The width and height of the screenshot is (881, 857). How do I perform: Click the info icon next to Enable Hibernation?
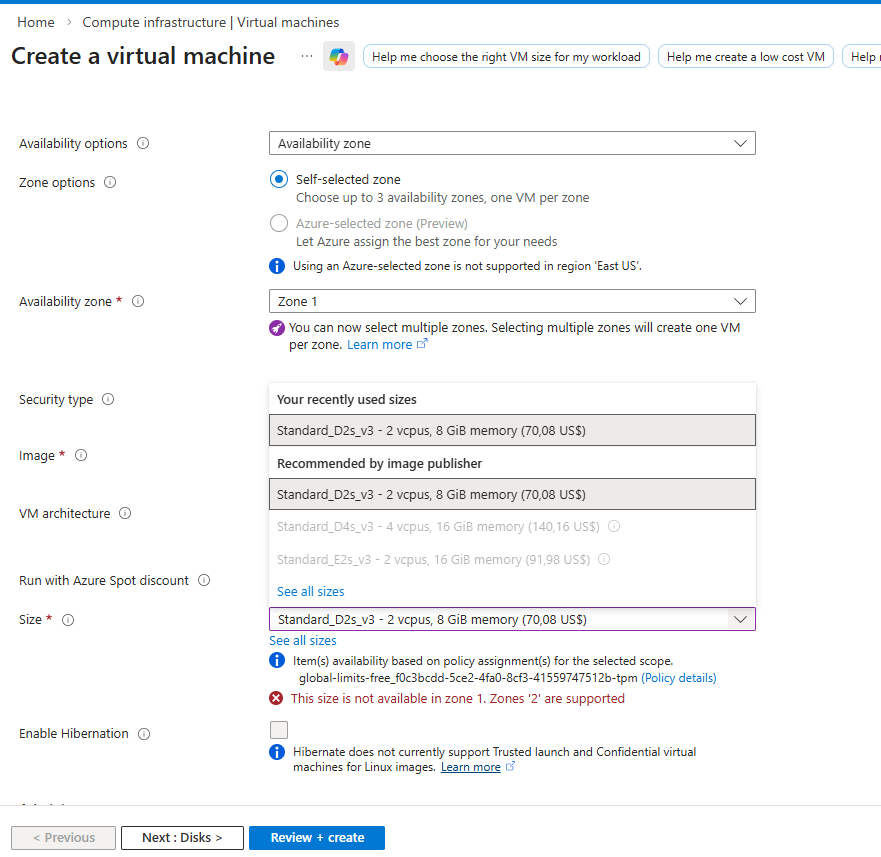144,733
